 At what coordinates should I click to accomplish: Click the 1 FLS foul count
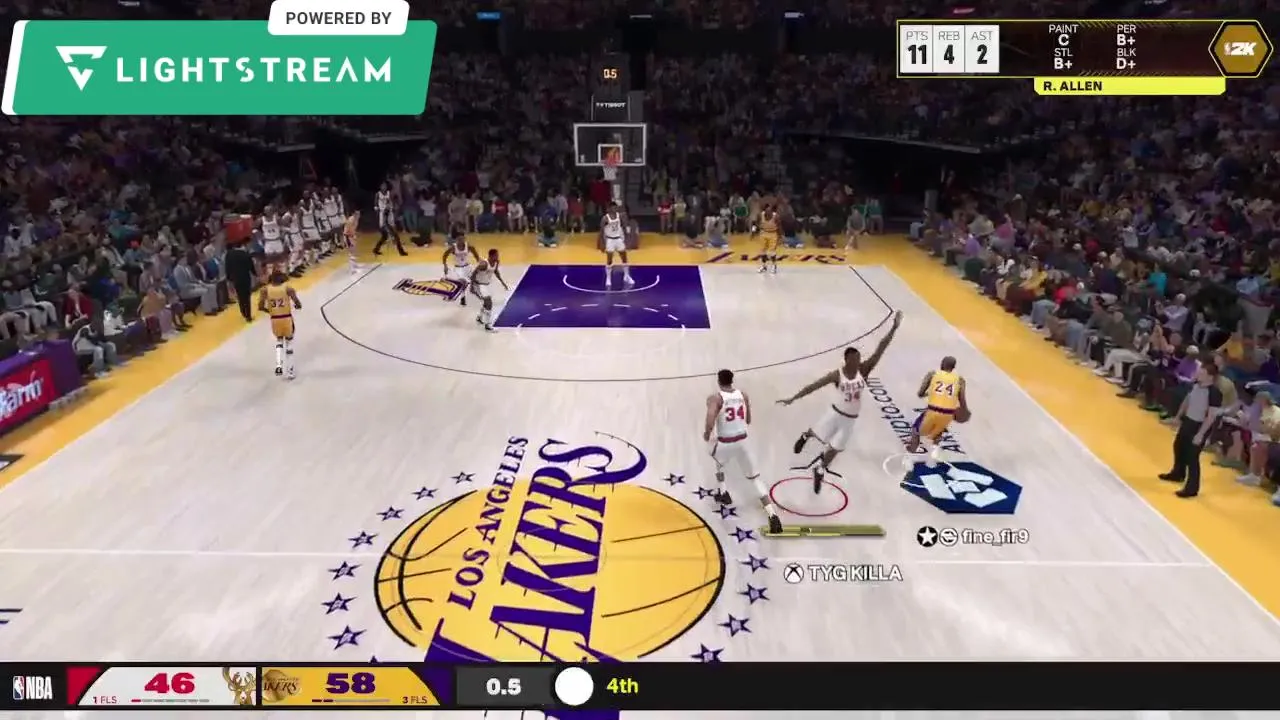click(105, 699)
